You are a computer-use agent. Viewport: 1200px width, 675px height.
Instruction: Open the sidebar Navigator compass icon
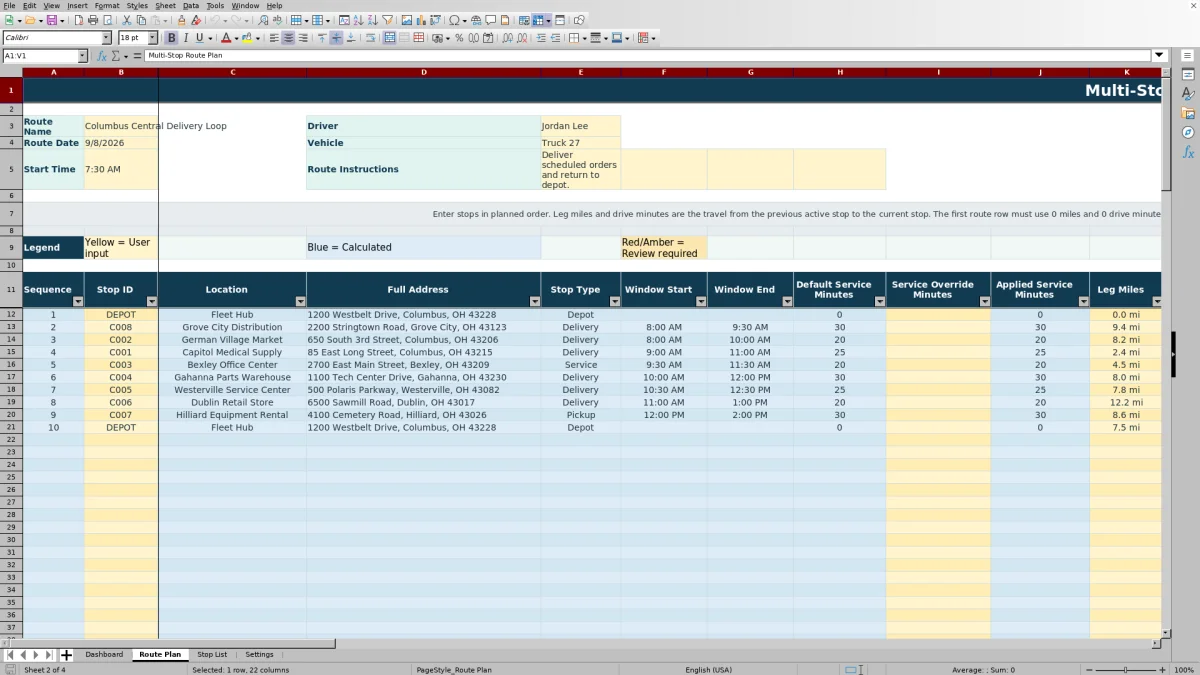tap(1188, 132)
